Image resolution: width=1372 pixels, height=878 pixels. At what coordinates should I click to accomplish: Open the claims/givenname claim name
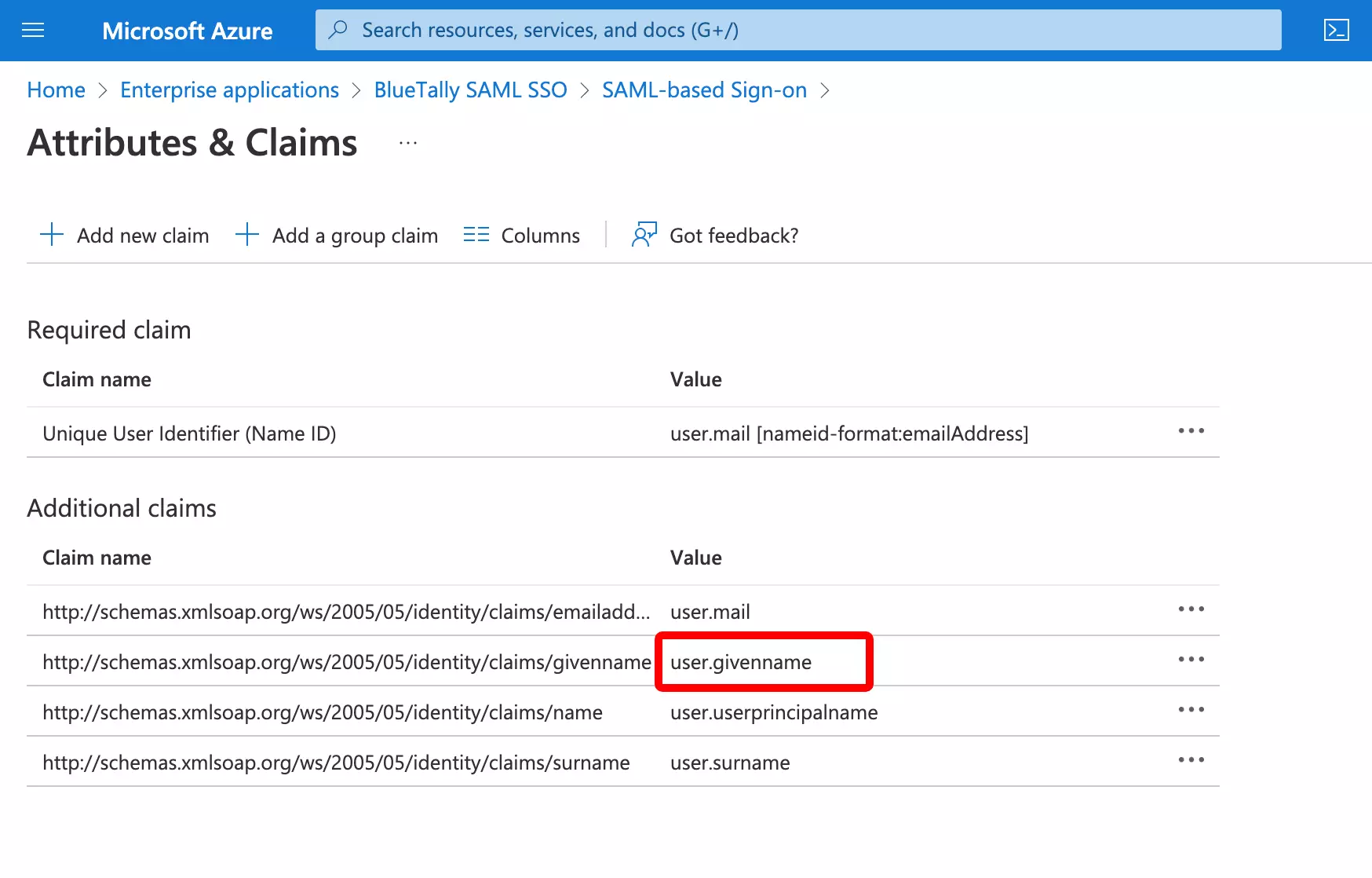coord(347,662)
